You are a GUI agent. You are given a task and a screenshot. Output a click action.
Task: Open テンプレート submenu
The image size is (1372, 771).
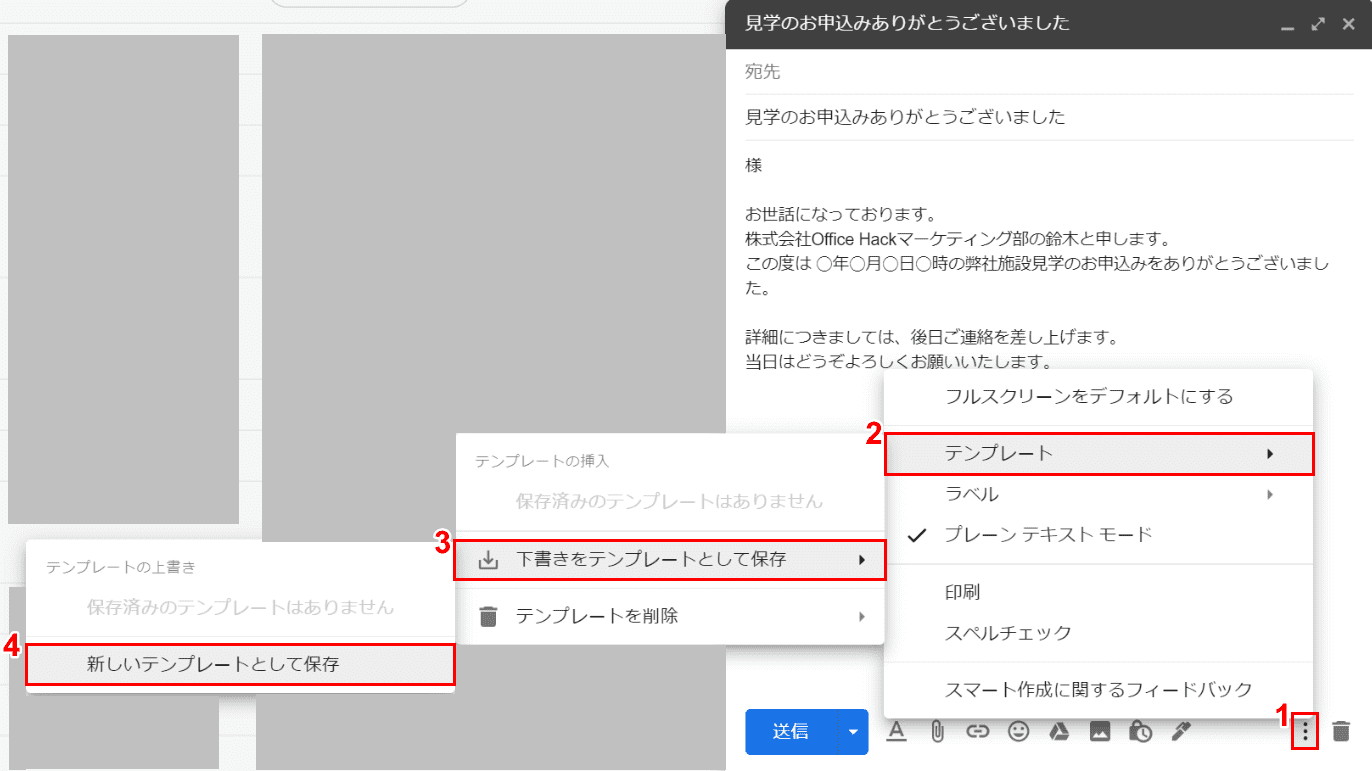(x=1098, y=454)
